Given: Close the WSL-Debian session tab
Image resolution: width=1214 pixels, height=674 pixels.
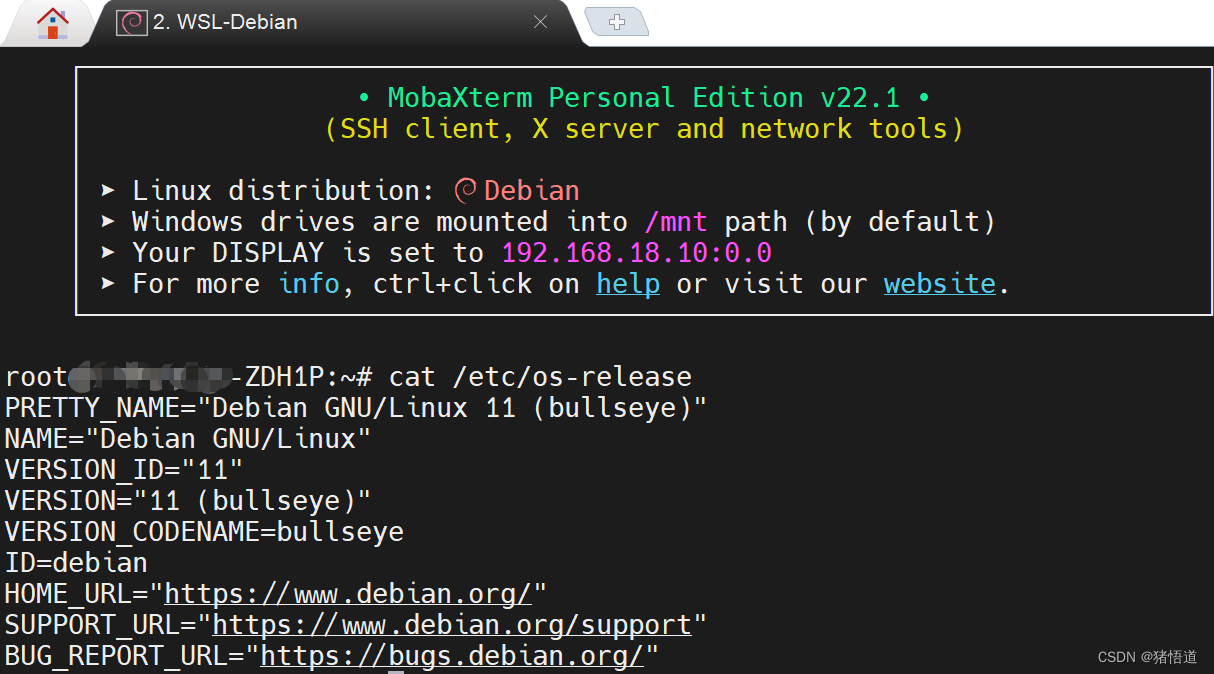Looking at the screenshot, I should [540, 21].
